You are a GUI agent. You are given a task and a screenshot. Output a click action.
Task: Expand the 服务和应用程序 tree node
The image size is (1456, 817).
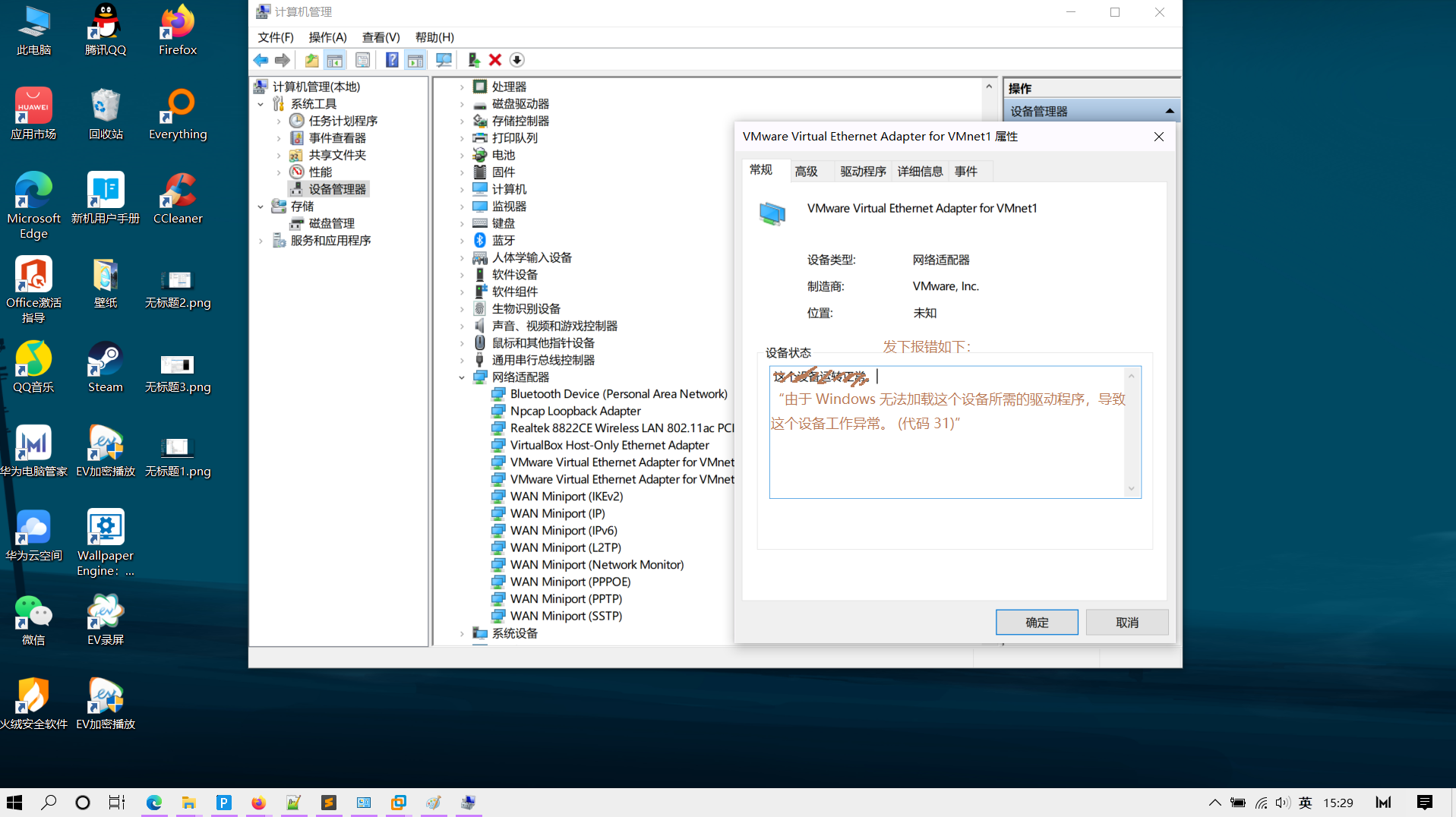point(261,241)
